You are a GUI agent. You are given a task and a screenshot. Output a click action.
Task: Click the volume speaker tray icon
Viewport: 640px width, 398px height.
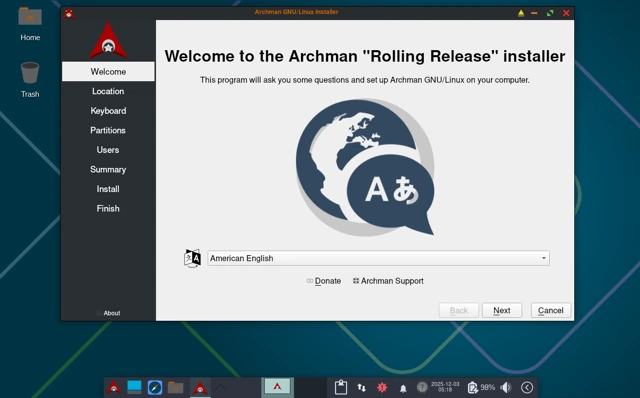(506, 387)
